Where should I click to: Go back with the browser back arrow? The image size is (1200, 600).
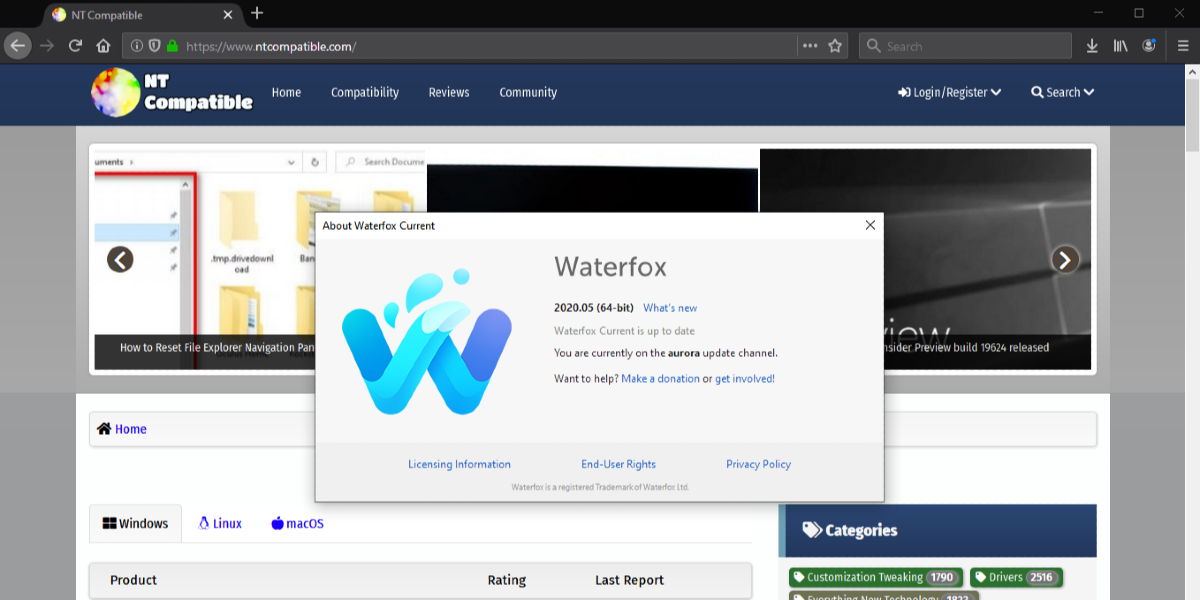point(17,46)
